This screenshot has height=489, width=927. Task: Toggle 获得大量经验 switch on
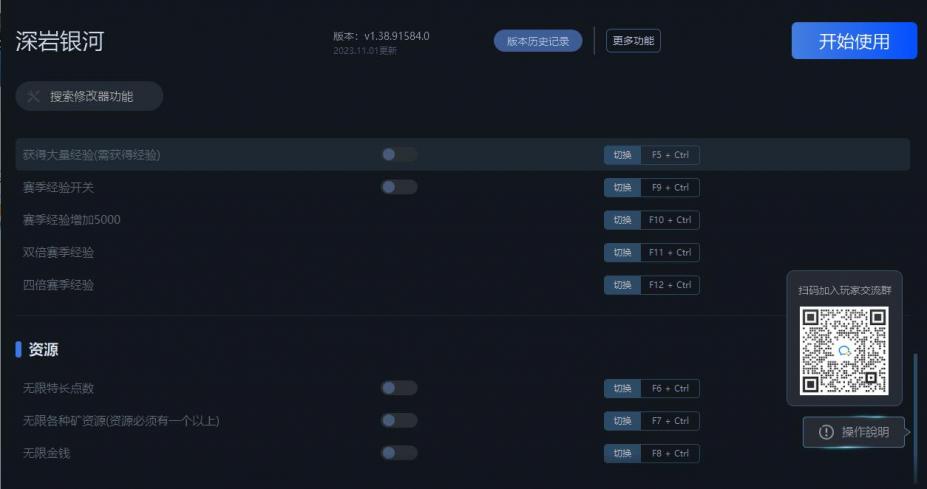pos(399,155)
